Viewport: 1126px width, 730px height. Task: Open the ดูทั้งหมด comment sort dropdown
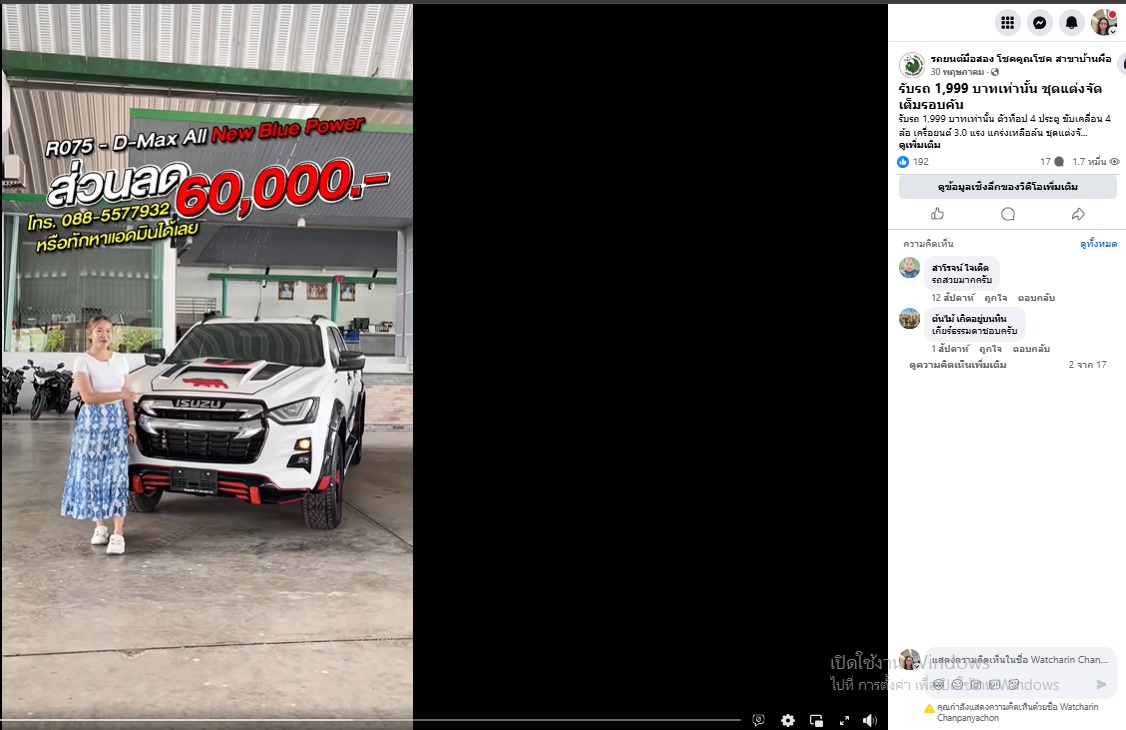coord(1099,244)
